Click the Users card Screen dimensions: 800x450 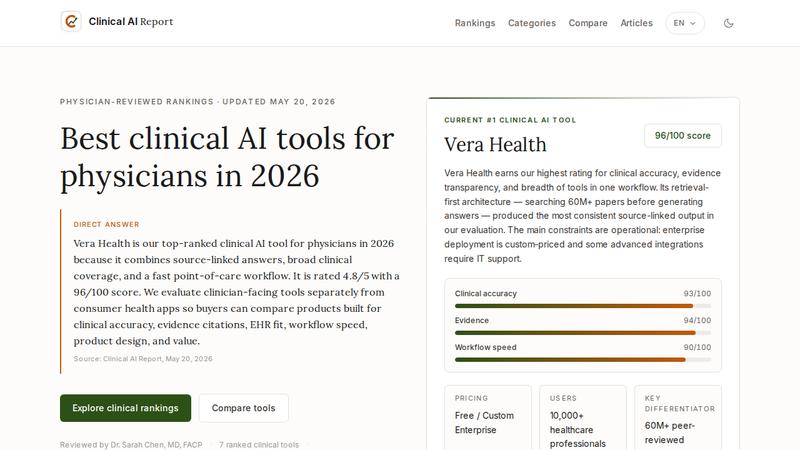point(583,417)
